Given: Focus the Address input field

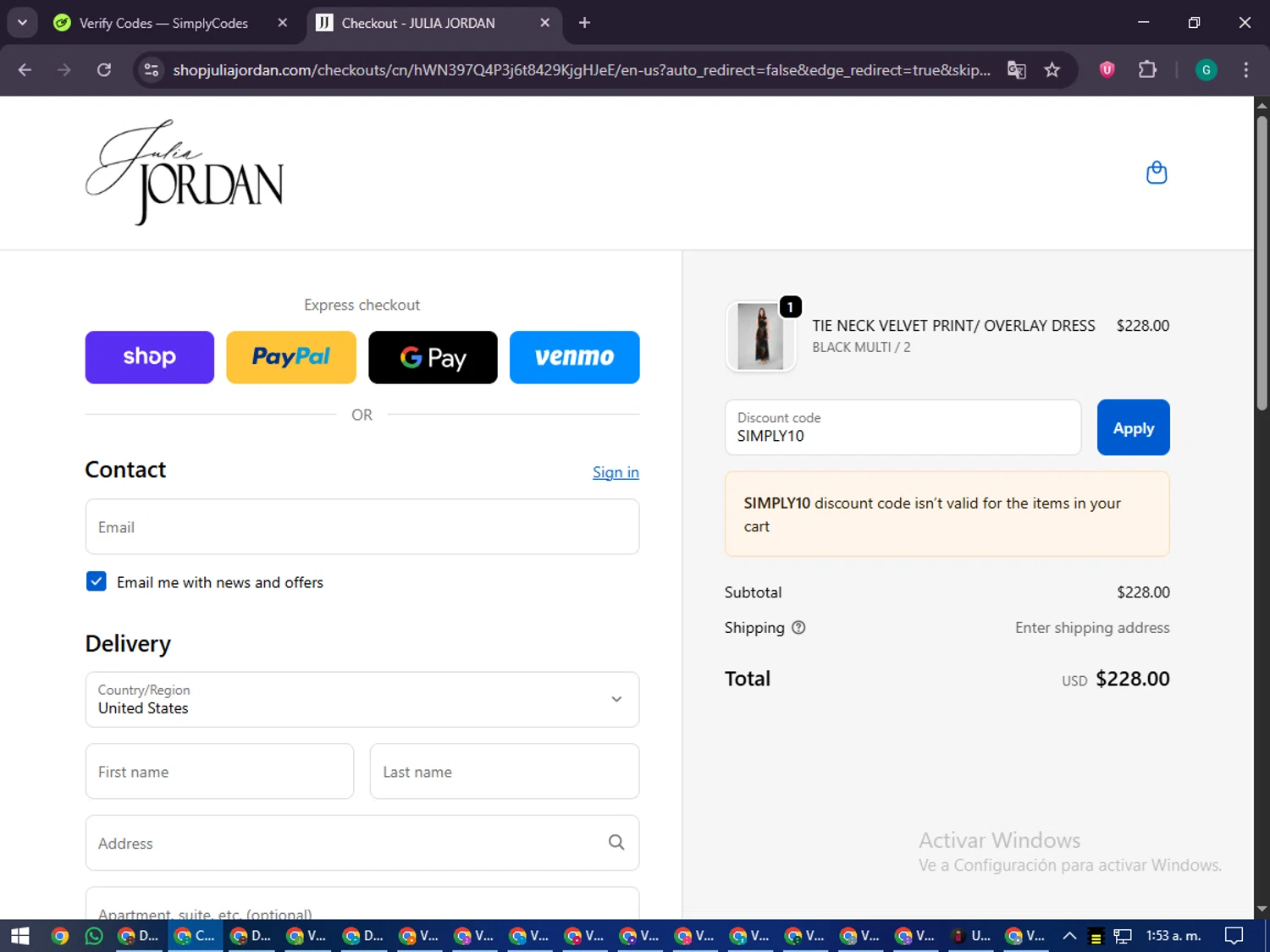Looking at the screenshot, I should coord(362,843).
